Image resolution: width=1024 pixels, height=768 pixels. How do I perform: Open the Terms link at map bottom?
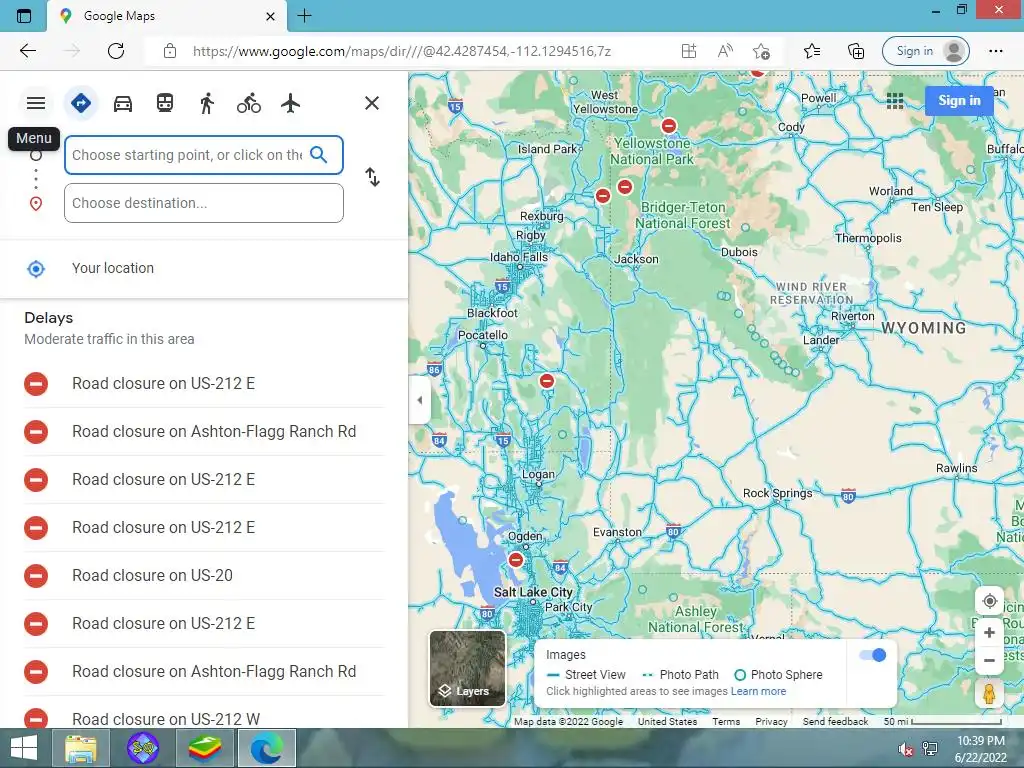(726, 722)
